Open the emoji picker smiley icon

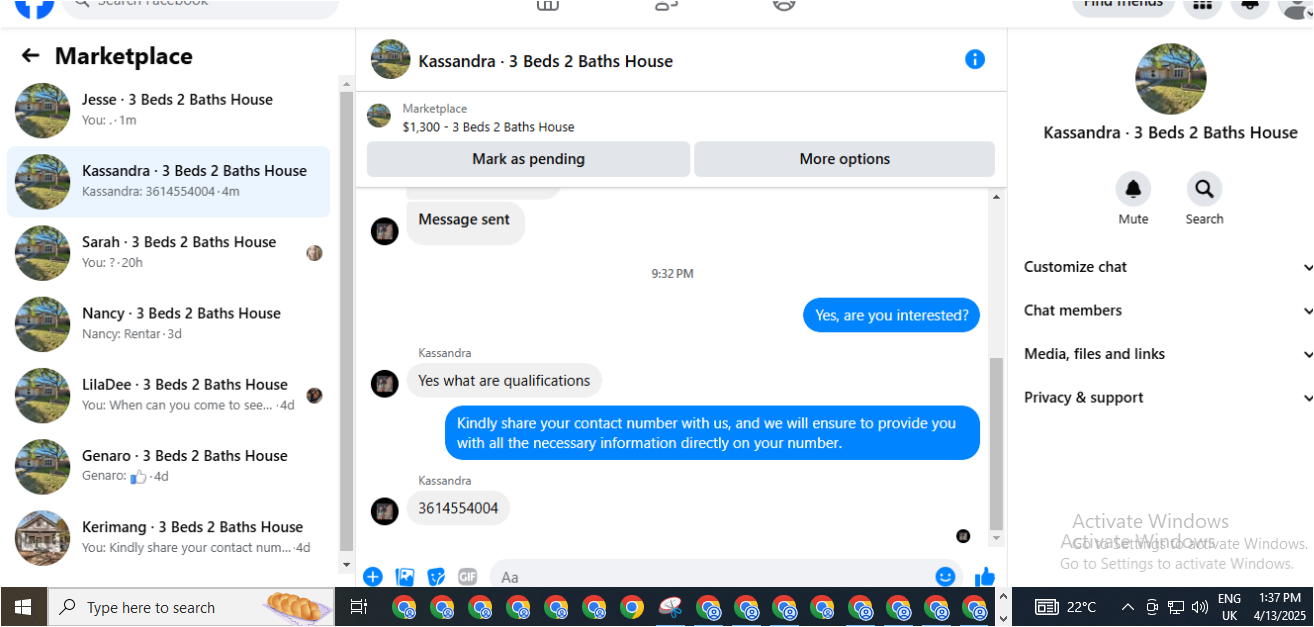(945, 577)
